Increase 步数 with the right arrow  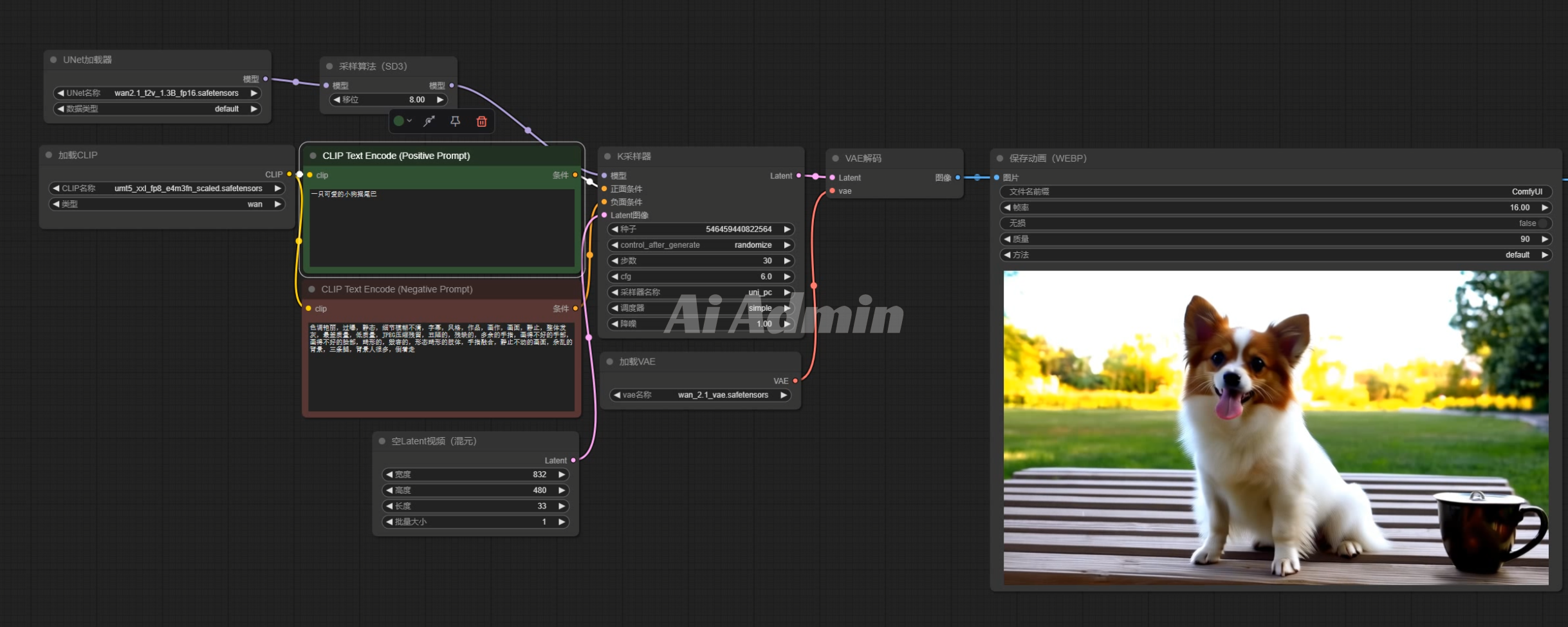[786, 261]
